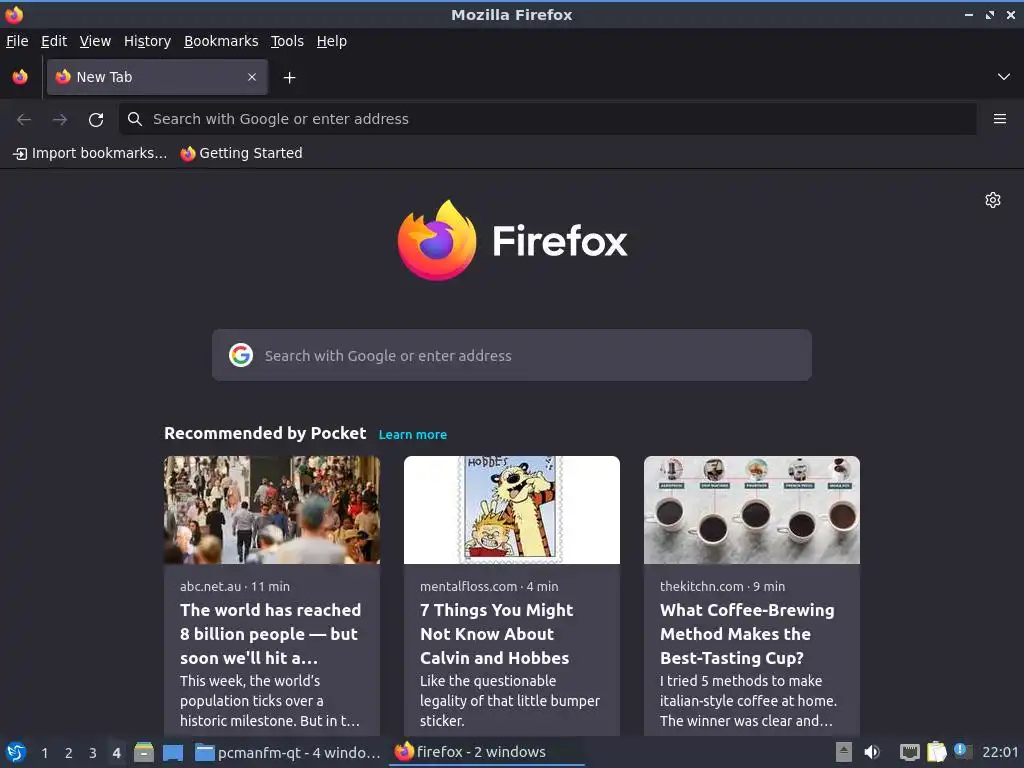1024x768 pixels.
Task: Open the coffee cups thumbnail
Action: tap(752, 510)
